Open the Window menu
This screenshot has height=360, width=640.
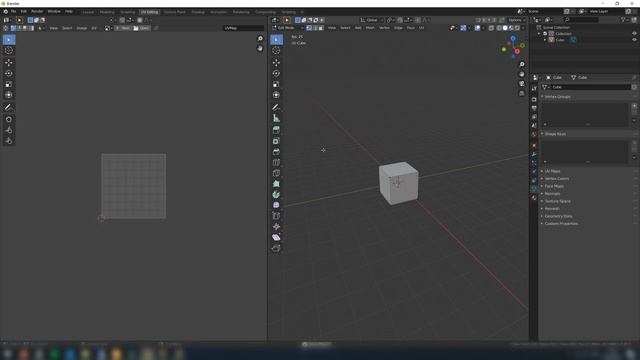click(x=54, y=11)
